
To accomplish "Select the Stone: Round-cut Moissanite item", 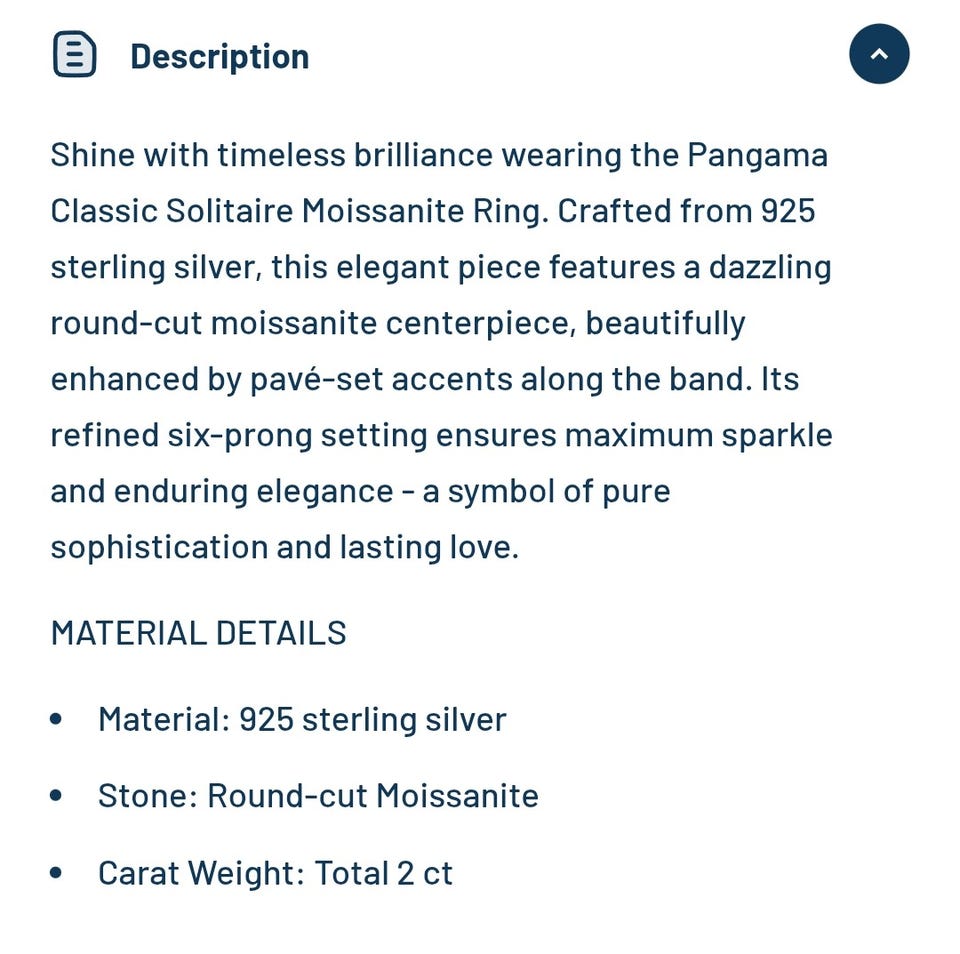I will (318, 796).
